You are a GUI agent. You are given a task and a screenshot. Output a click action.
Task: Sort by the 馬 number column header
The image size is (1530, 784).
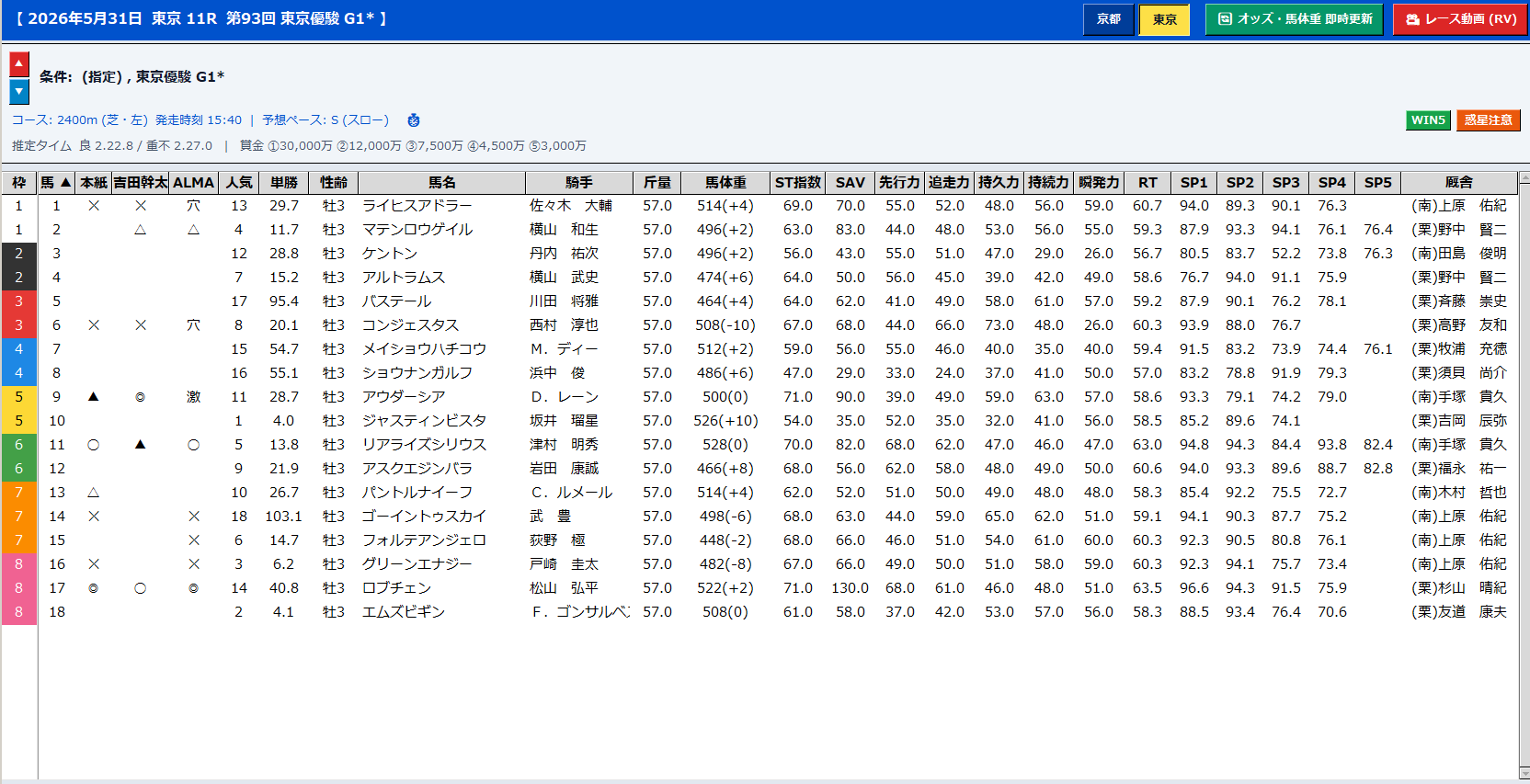[x=56, y=183]
